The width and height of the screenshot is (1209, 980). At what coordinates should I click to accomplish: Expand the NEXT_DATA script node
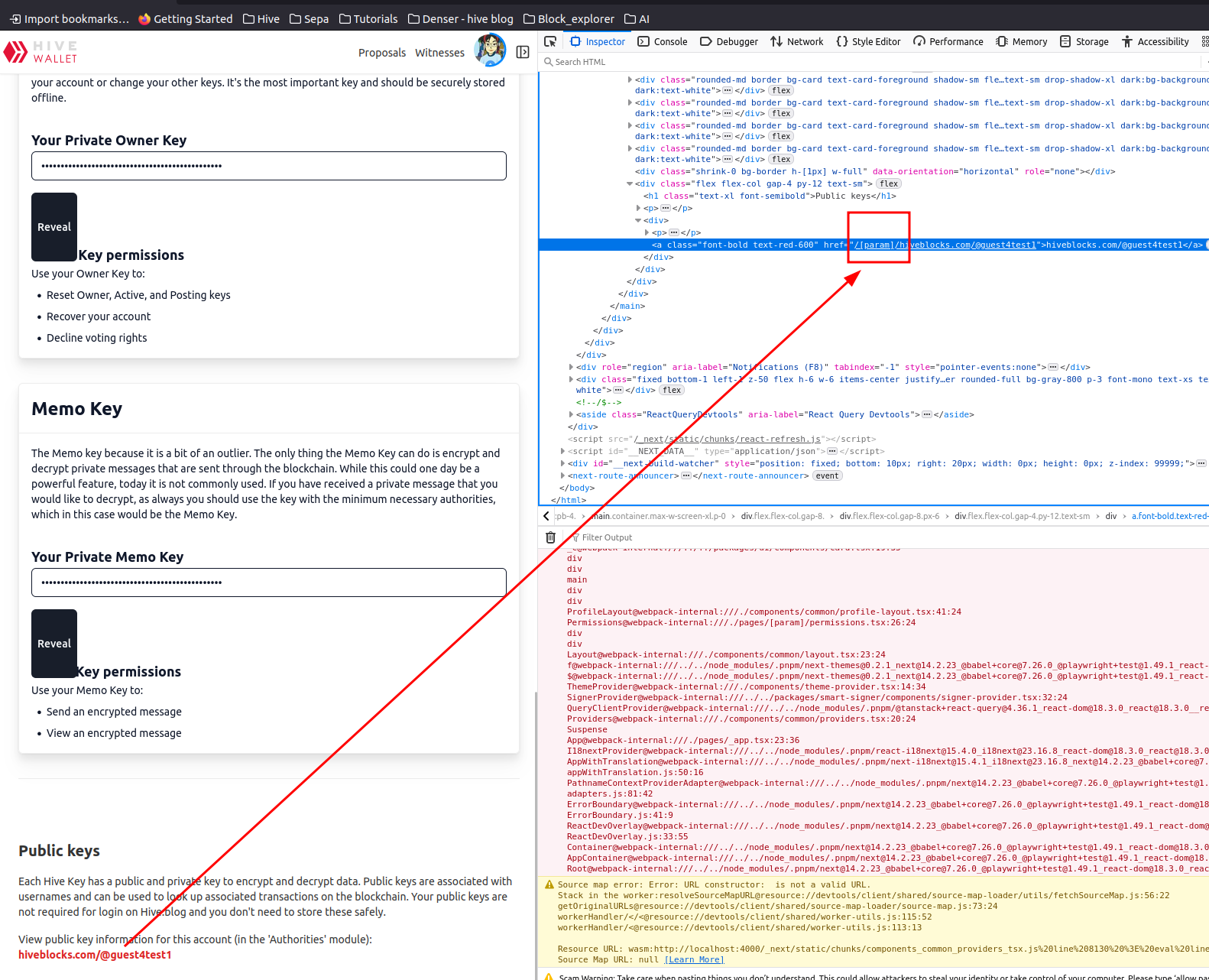click(x=562, y=451)
